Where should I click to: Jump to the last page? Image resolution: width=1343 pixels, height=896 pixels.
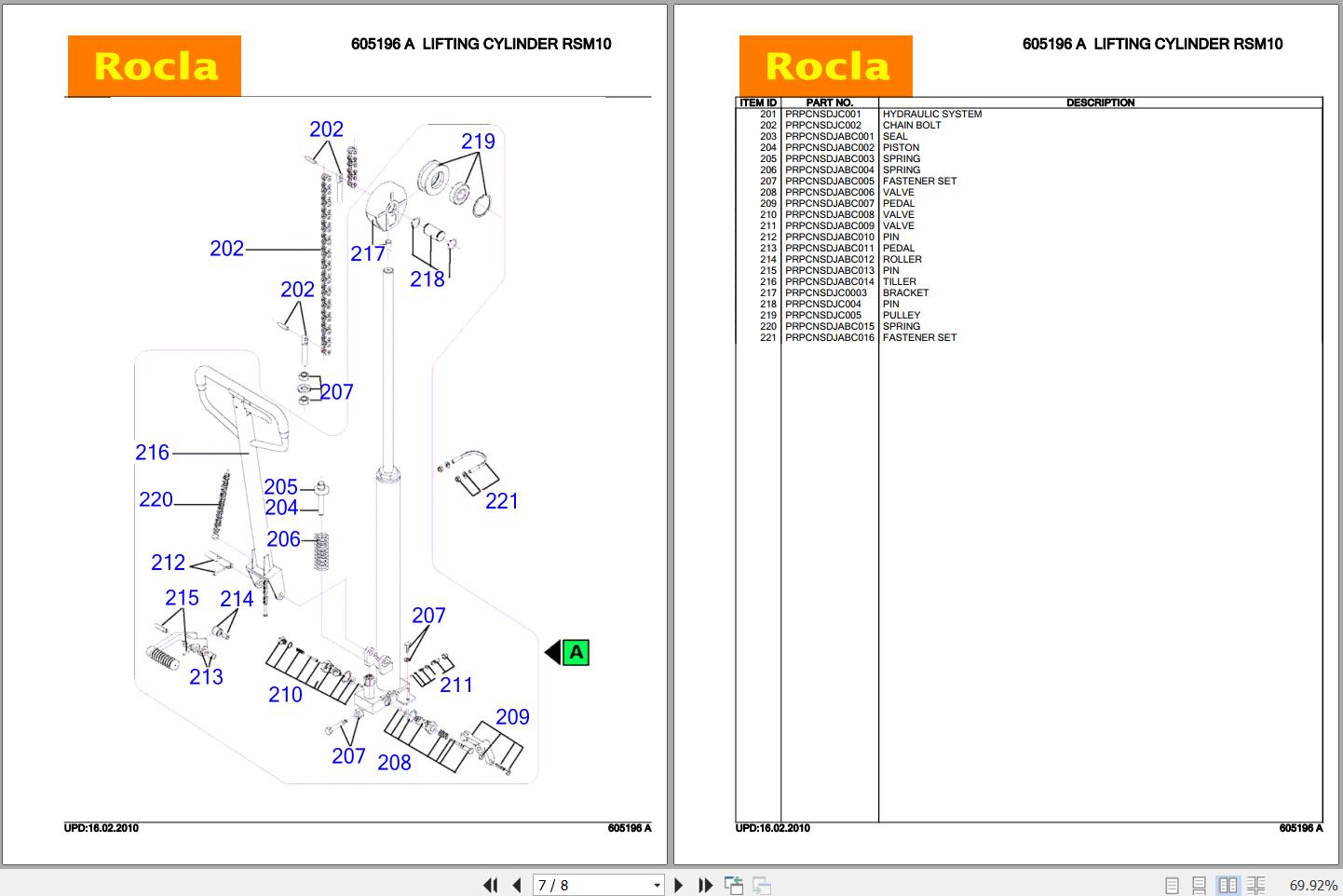click(x=705, y=885)
